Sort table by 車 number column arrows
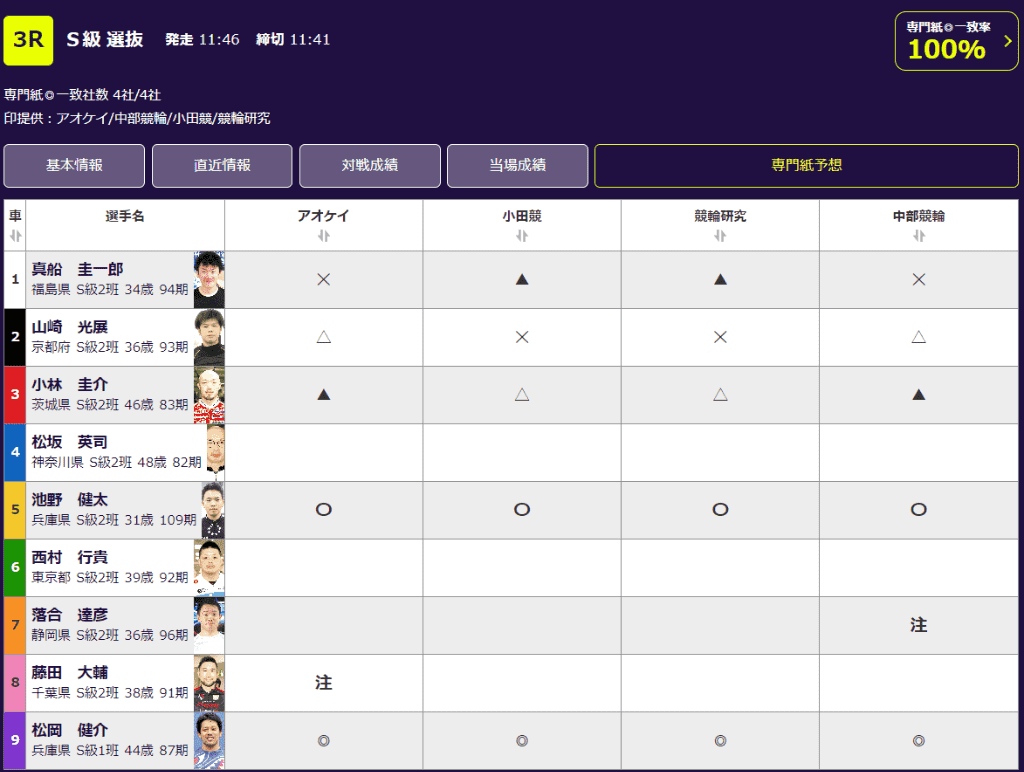The image size is (1024, 772). coord(15,236)
